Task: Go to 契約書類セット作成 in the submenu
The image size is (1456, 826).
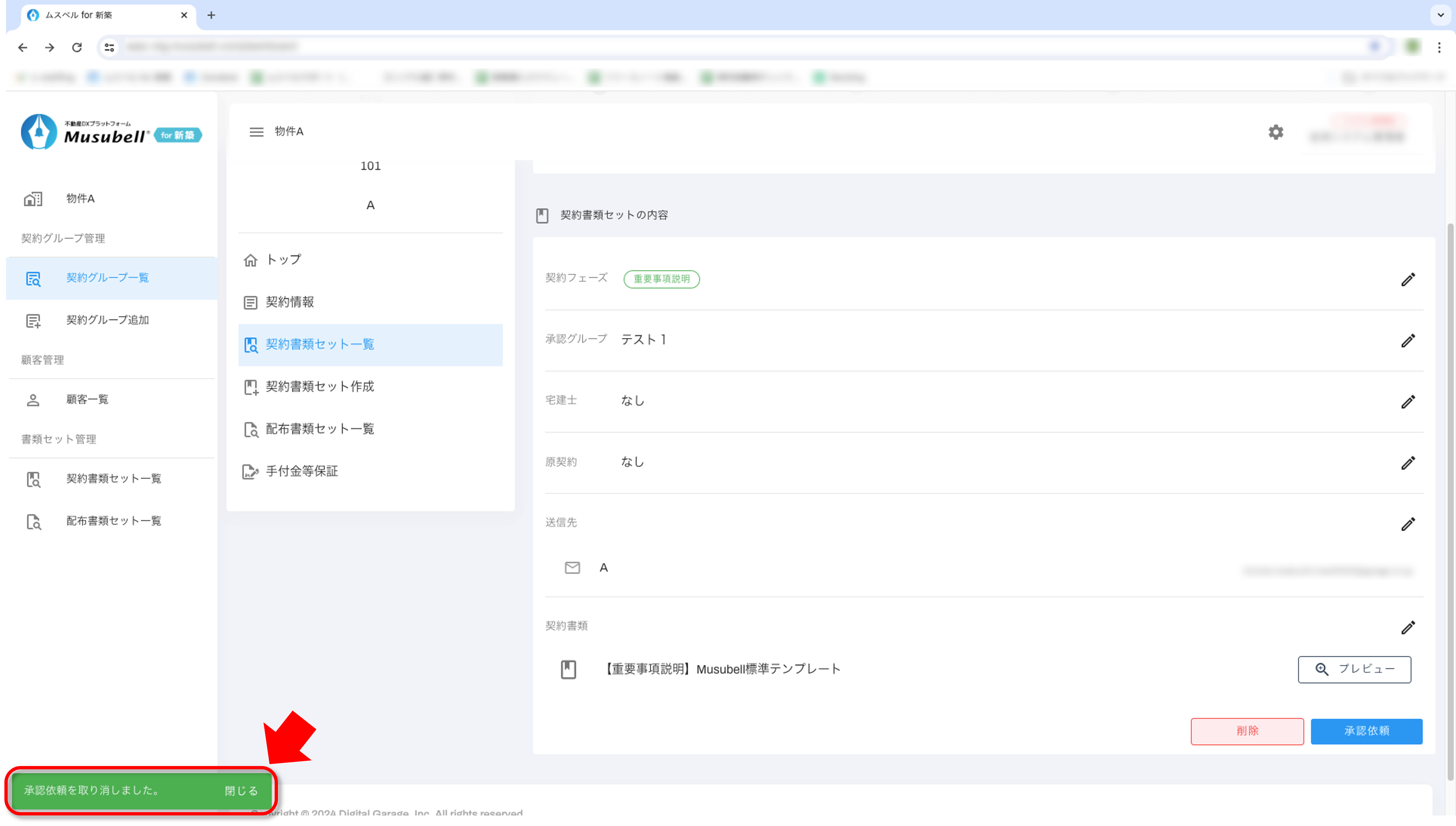Action: tap(319, 387)
